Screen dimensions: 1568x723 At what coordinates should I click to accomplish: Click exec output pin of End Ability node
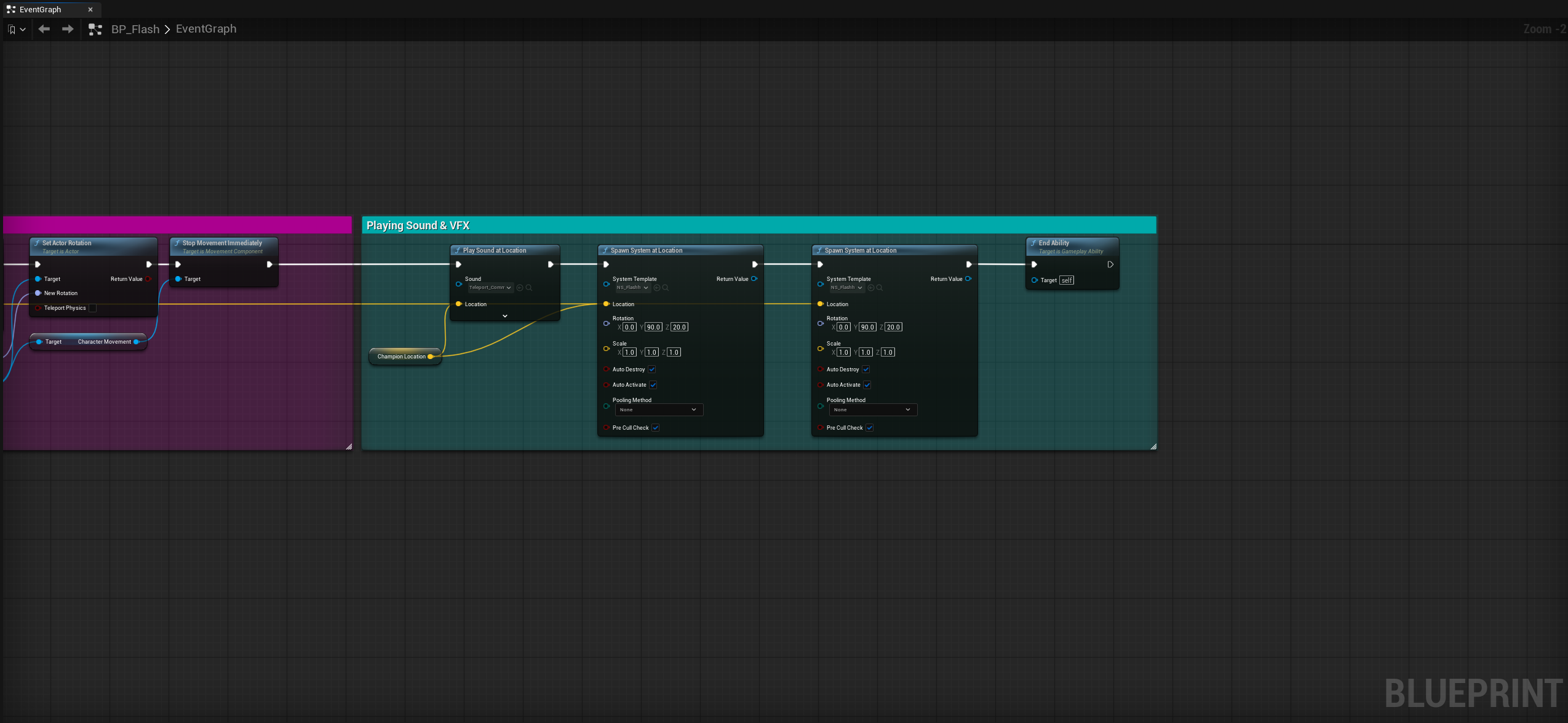[1110, 264]
